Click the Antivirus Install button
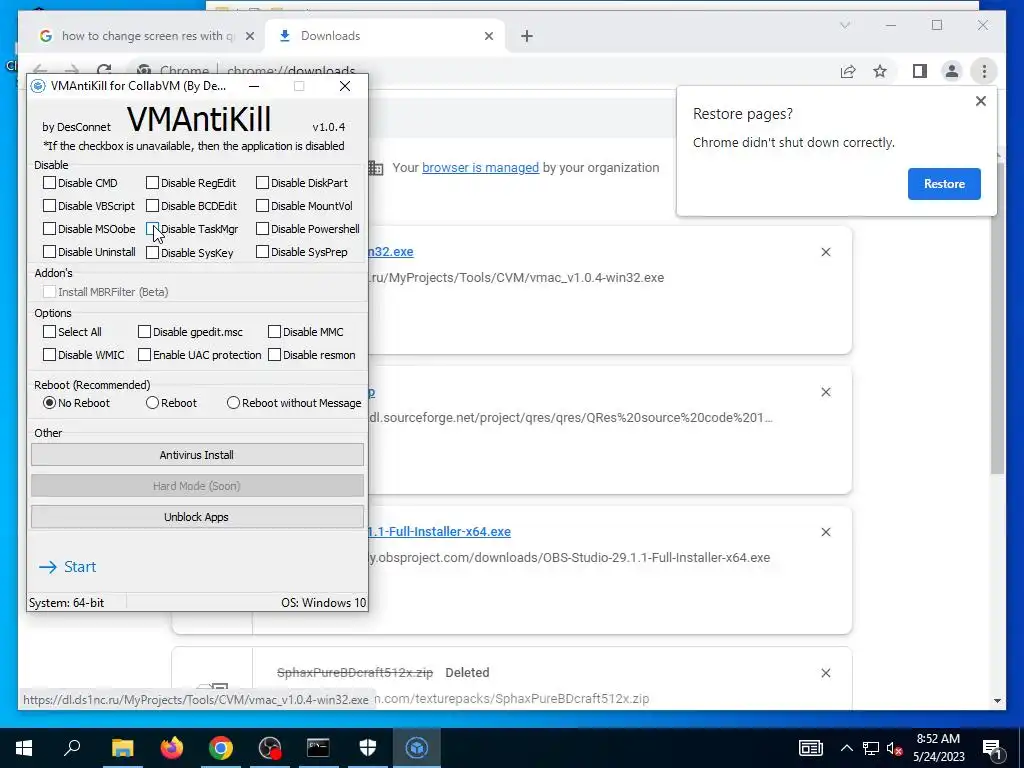Image resolution: width=1024 pixels, height=768 pixels. [197, 455]
